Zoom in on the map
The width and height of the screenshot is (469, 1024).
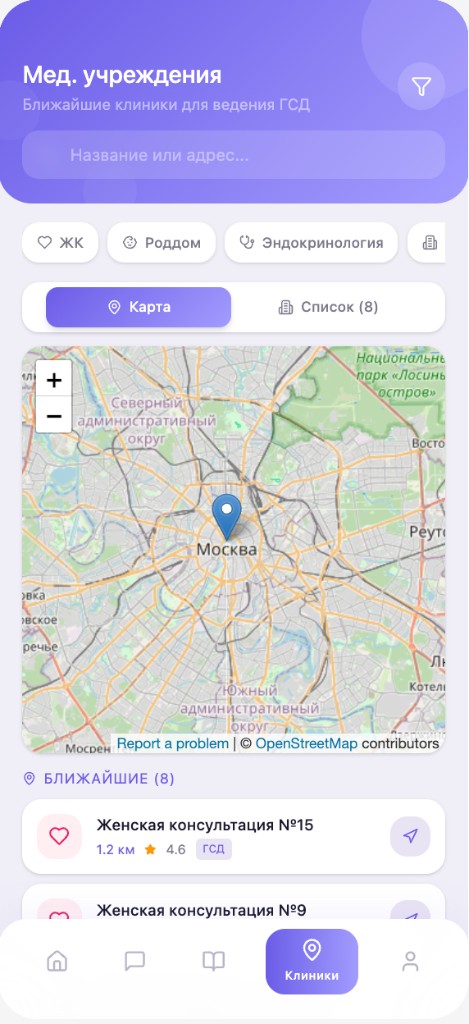(54, 379)
